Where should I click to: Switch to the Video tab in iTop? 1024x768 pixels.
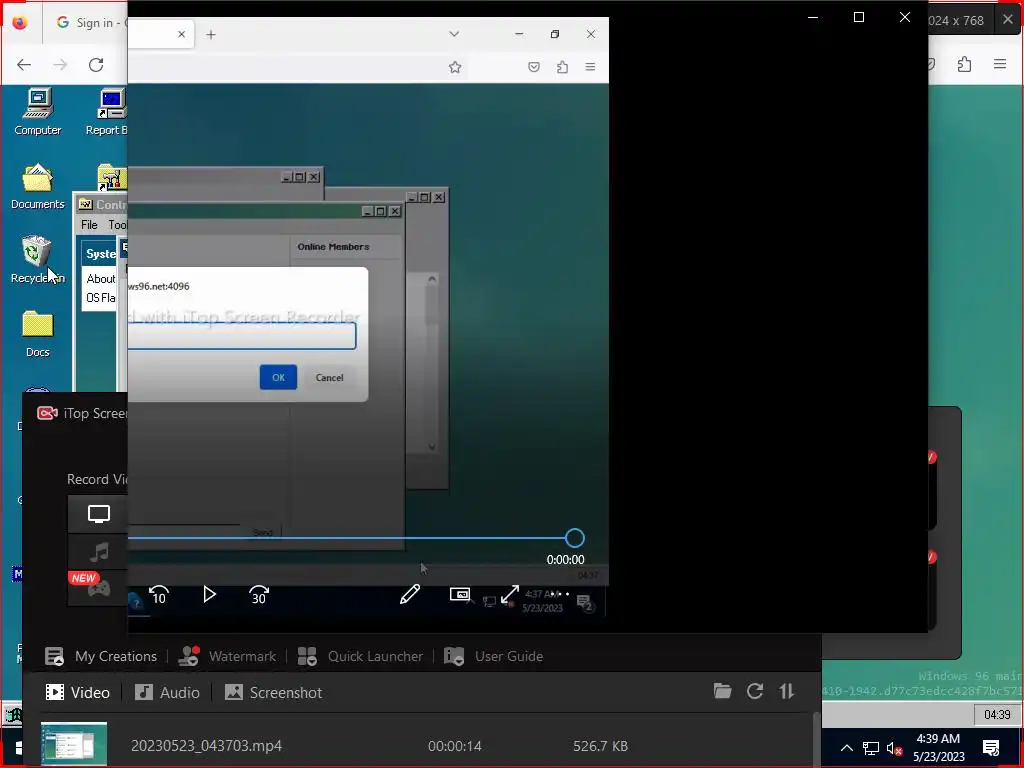coord(78,692)
